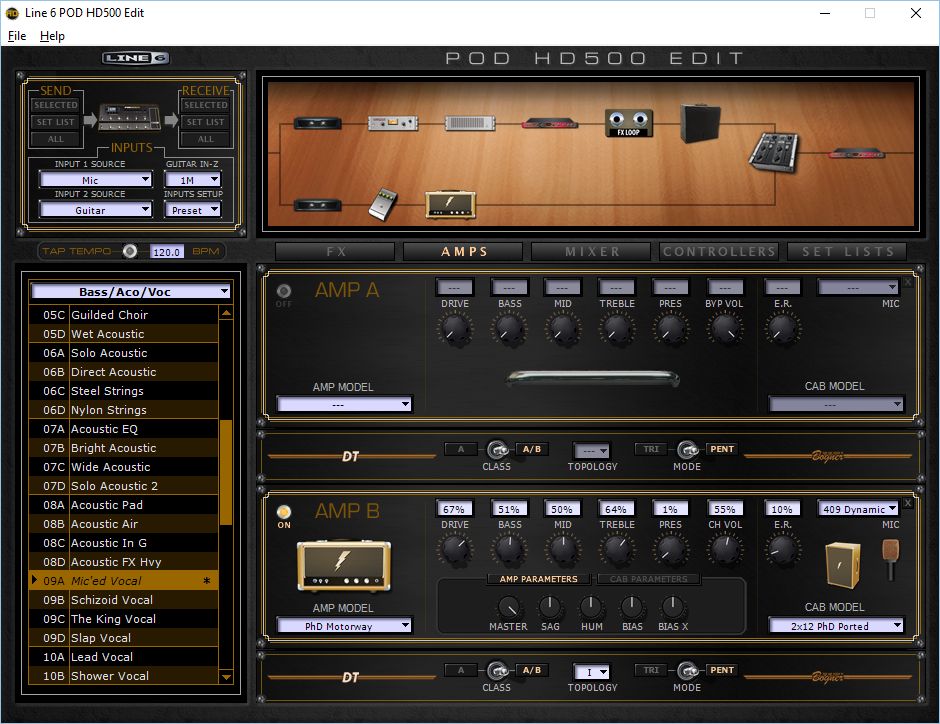Click Receive SET LIST button
The width and height of the screenshot is (940, 724).
[206, 122]
